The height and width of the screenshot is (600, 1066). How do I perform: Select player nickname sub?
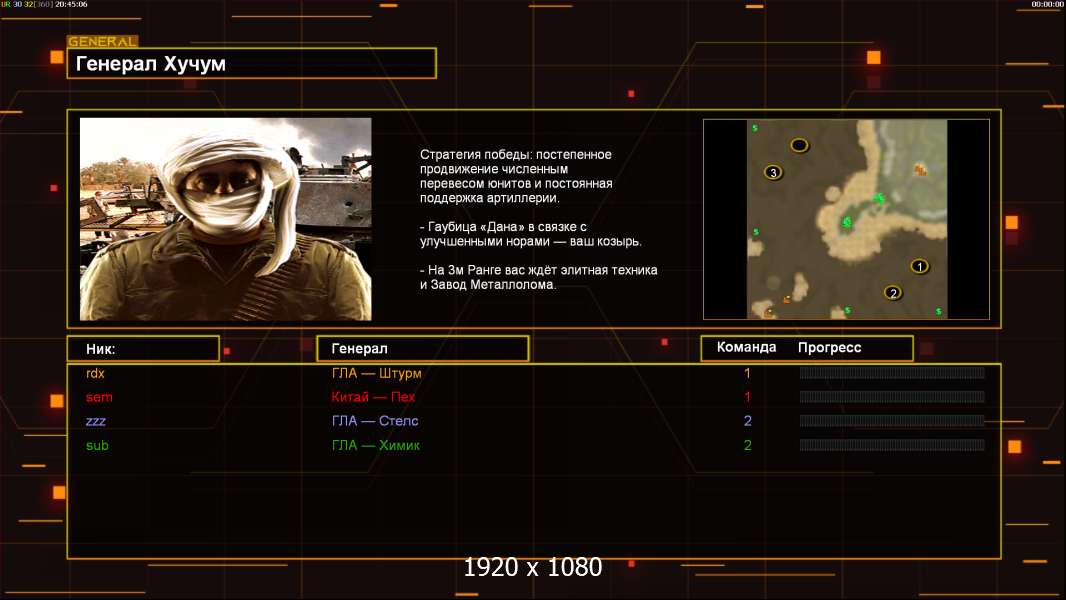pos(97,446)
